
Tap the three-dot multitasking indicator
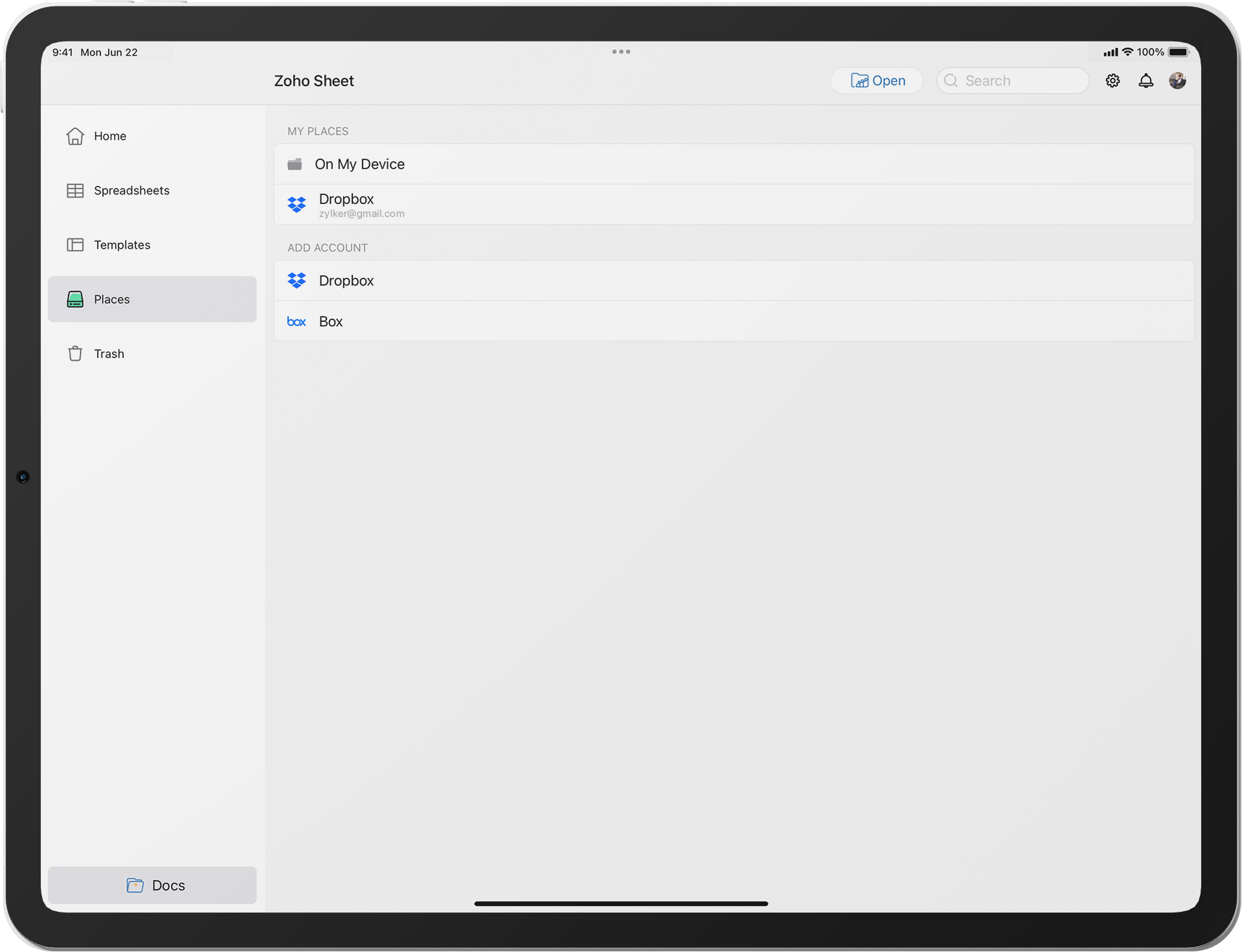(x=621, y=52)
